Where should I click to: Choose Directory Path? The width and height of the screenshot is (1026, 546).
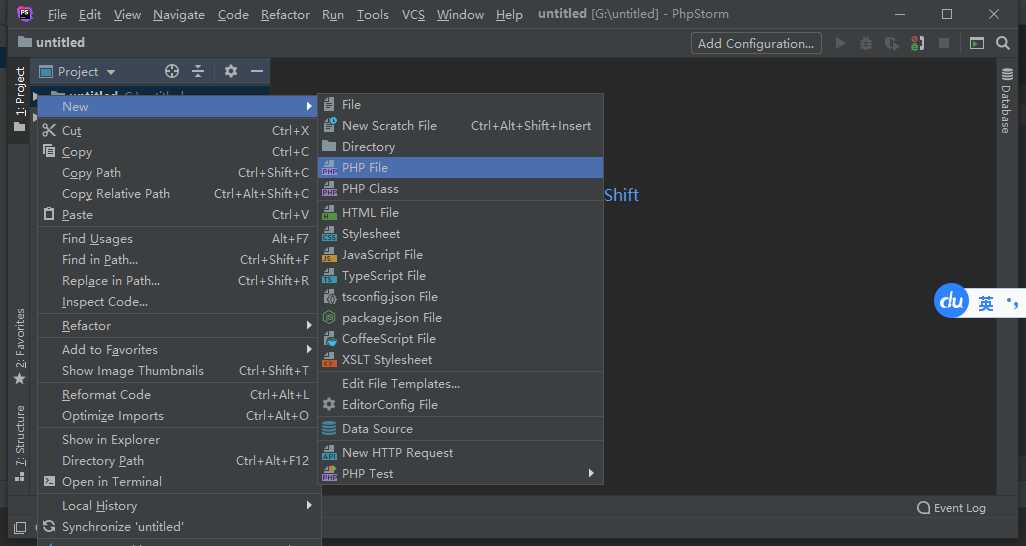point(177,461)
